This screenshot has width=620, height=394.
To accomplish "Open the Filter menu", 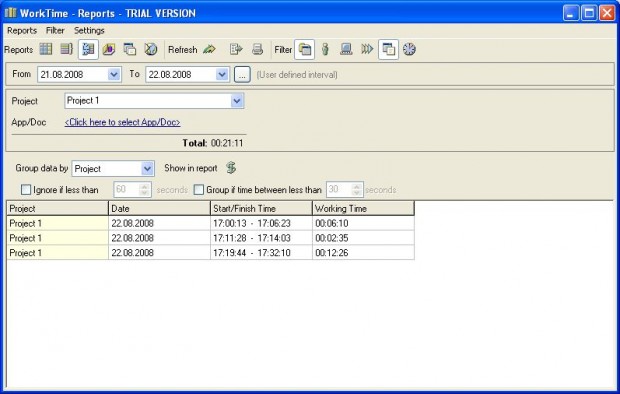I will click(55, 30).
